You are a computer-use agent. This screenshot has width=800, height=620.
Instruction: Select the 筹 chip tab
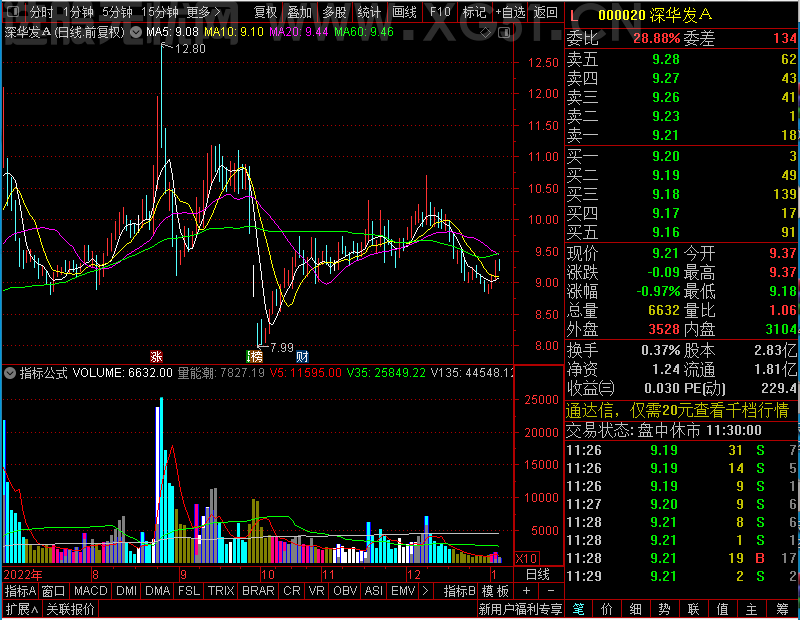click(x=782, y=609)
